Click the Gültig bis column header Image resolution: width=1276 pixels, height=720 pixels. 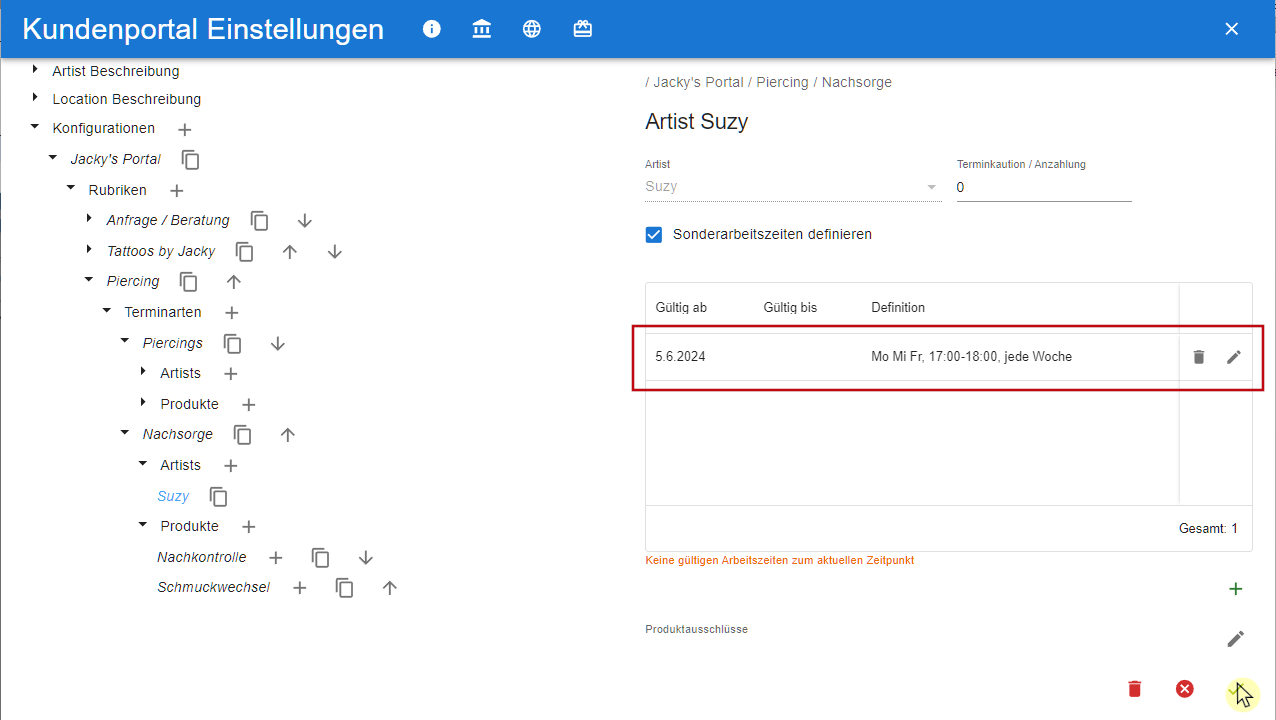click(790, 308)
